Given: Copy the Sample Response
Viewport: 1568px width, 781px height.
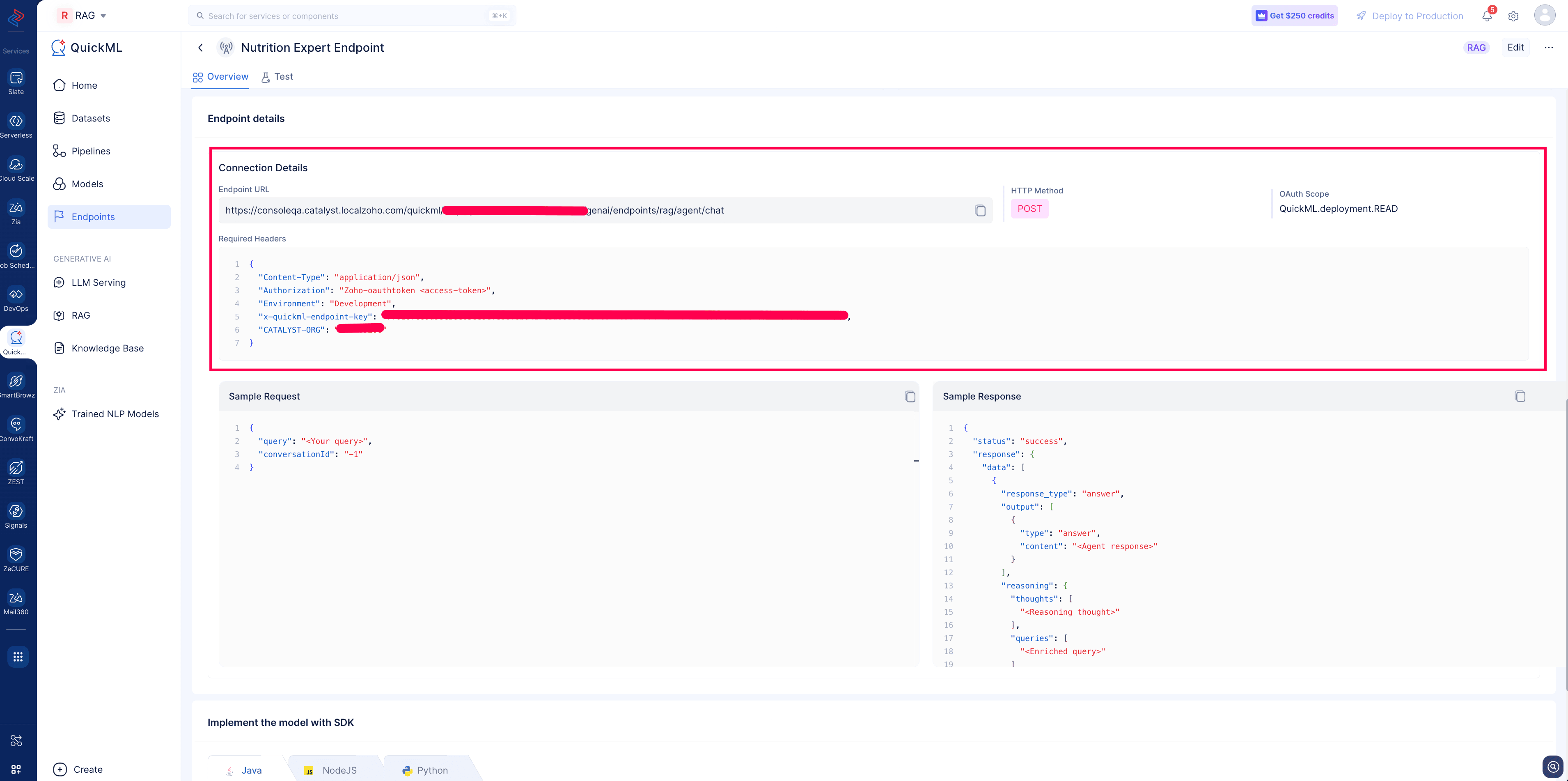Looking at the screenshot, I should (1520, 396).
